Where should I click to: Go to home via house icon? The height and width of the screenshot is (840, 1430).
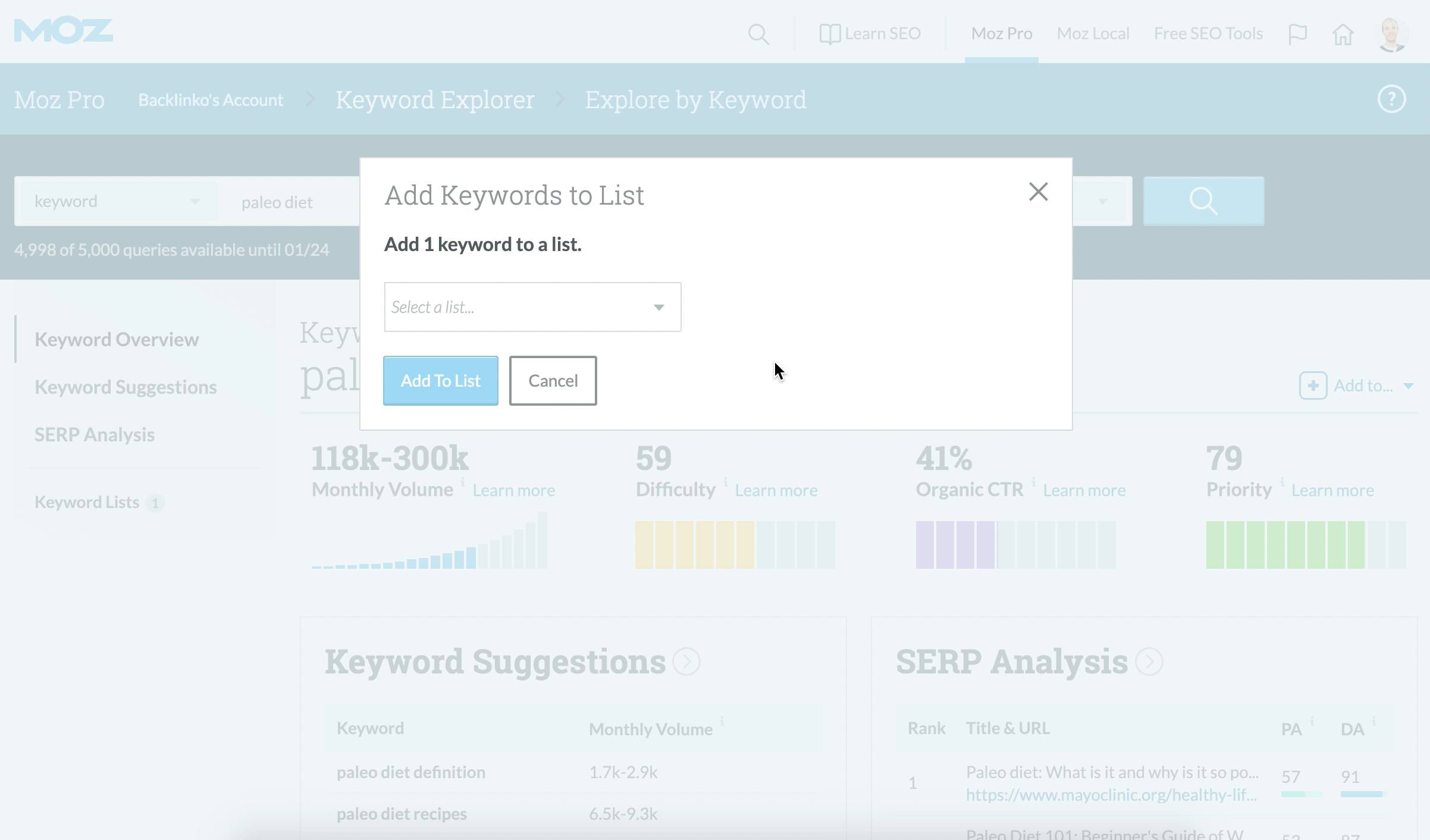click(1343, 34)
